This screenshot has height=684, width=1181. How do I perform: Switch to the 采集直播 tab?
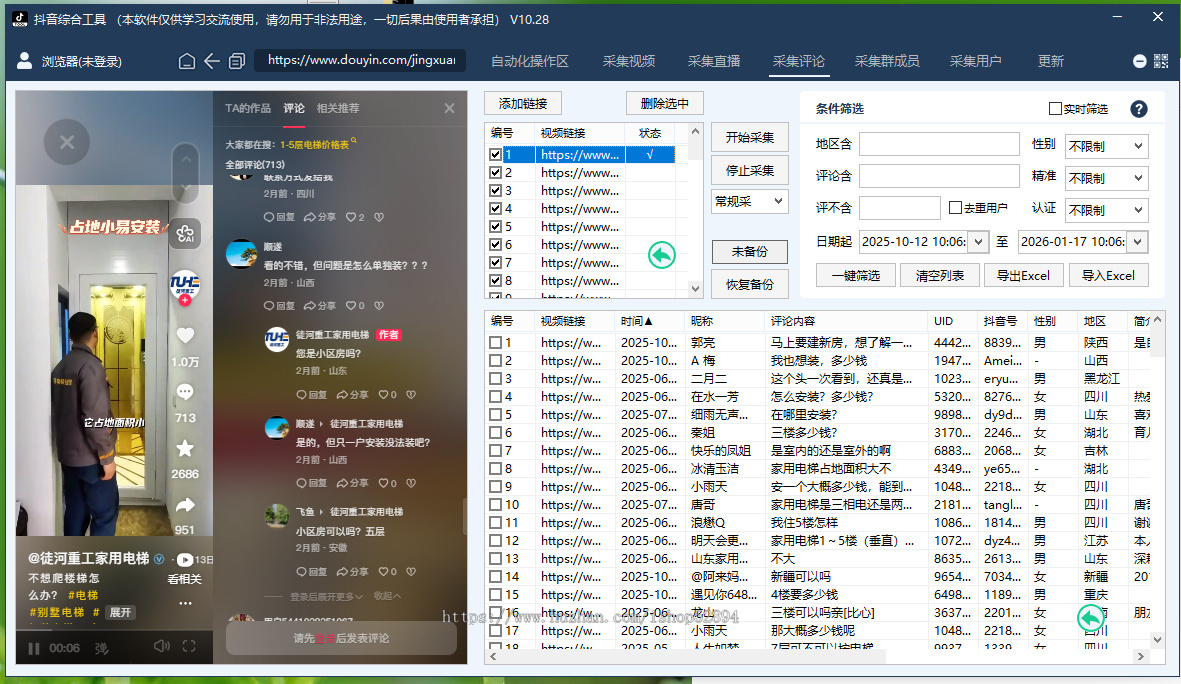714,61
